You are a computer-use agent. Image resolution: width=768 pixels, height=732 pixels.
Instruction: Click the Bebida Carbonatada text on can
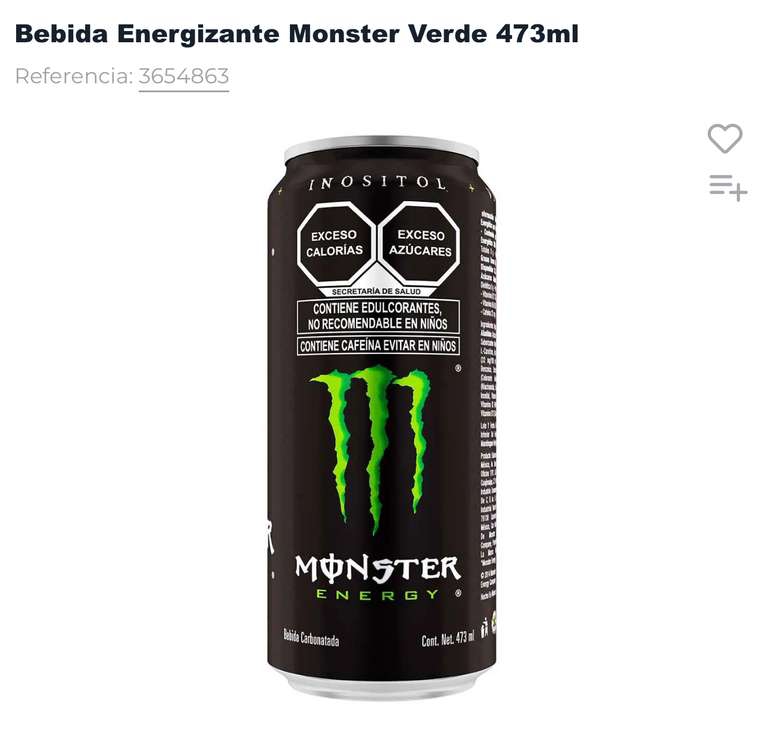312,639
